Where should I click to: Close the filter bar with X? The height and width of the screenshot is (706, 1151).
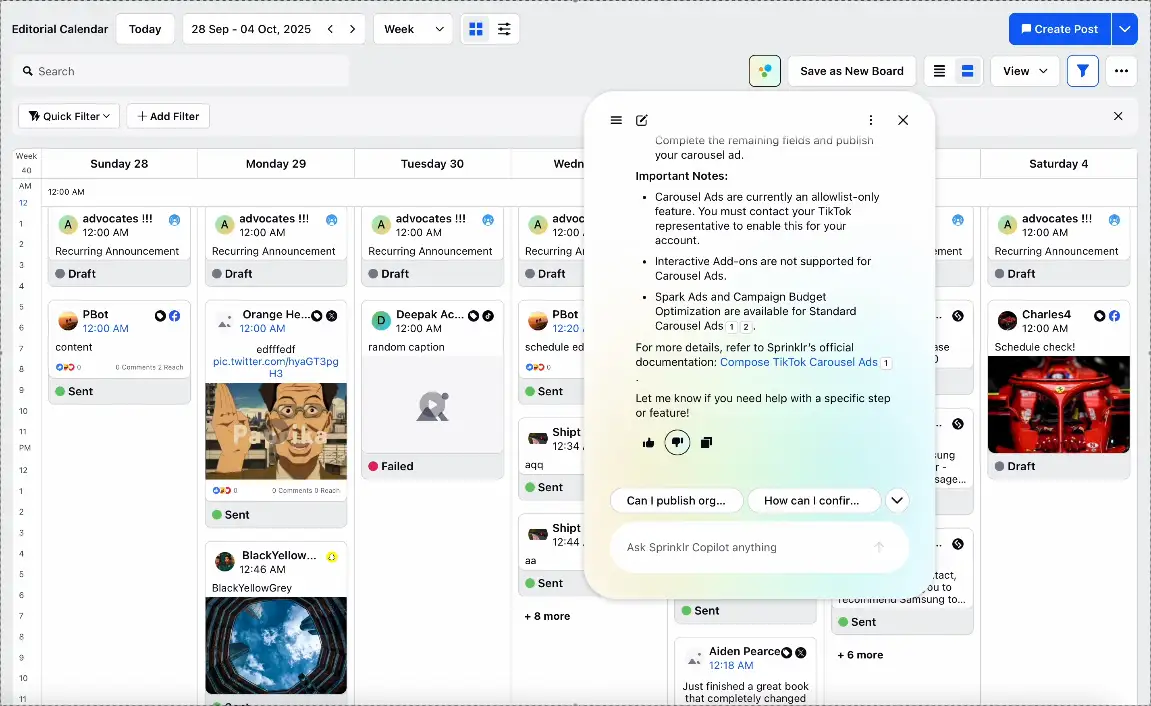[x=1118, y=116]
